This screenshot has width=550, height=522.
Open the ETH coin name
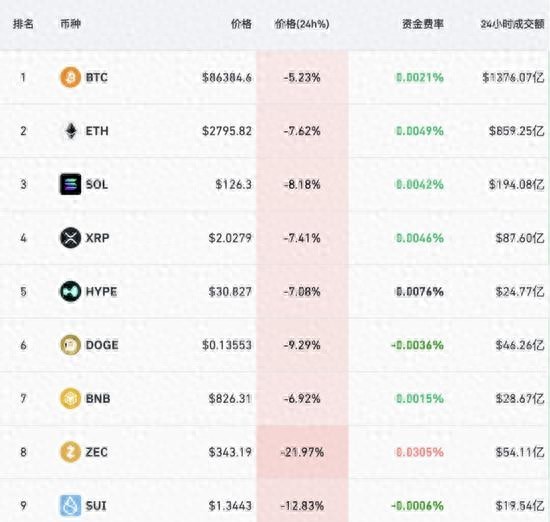97,131
